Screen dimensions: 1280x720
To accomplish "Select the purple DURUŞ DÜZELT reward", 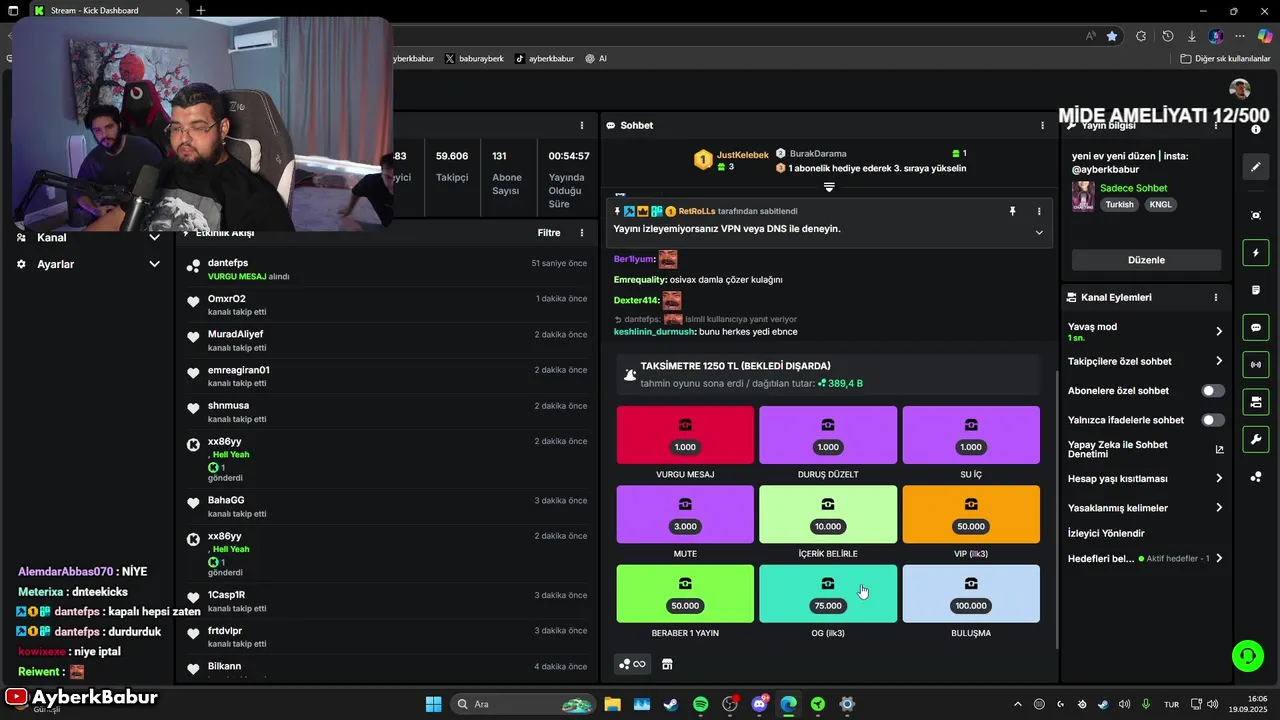I will 828,435.
